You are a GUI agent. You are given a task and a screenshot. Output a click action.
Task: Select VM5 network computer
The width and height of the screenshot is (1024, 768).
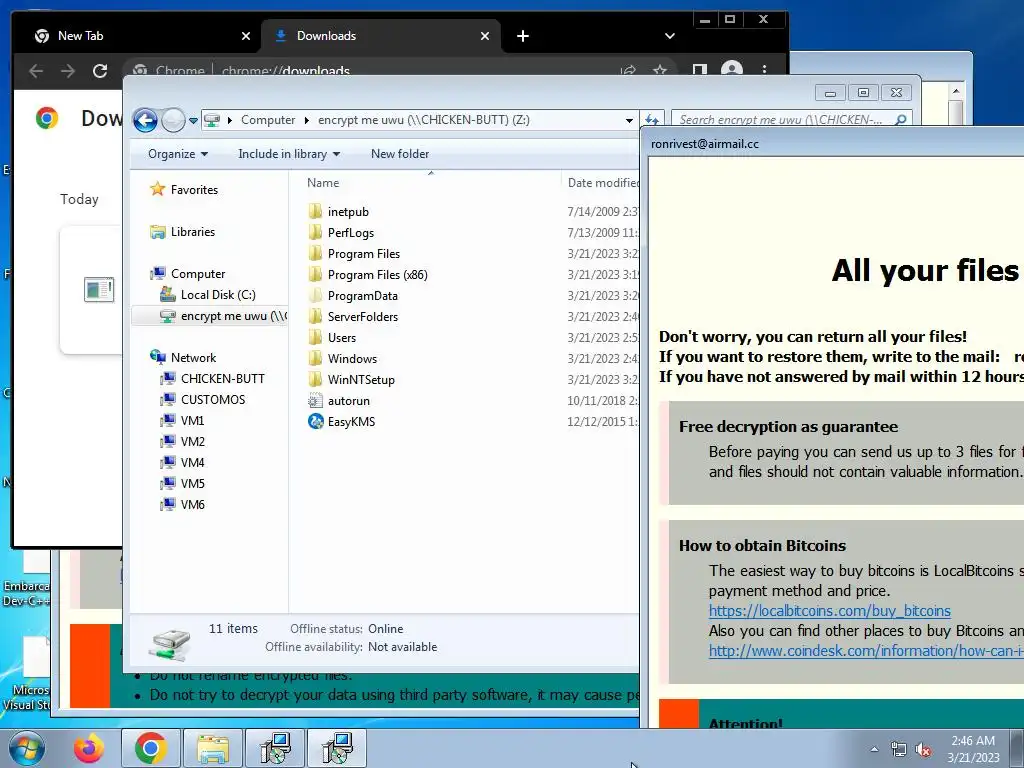click(182, 483)
